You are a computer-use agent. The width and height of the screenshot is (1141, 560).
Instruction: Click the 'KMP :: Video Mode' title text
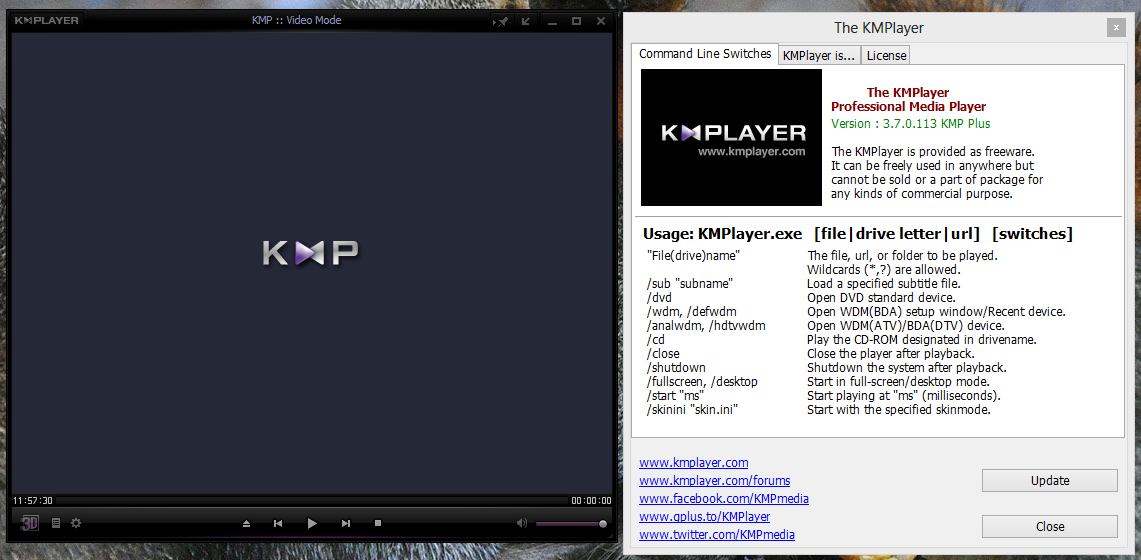[296, 20]
